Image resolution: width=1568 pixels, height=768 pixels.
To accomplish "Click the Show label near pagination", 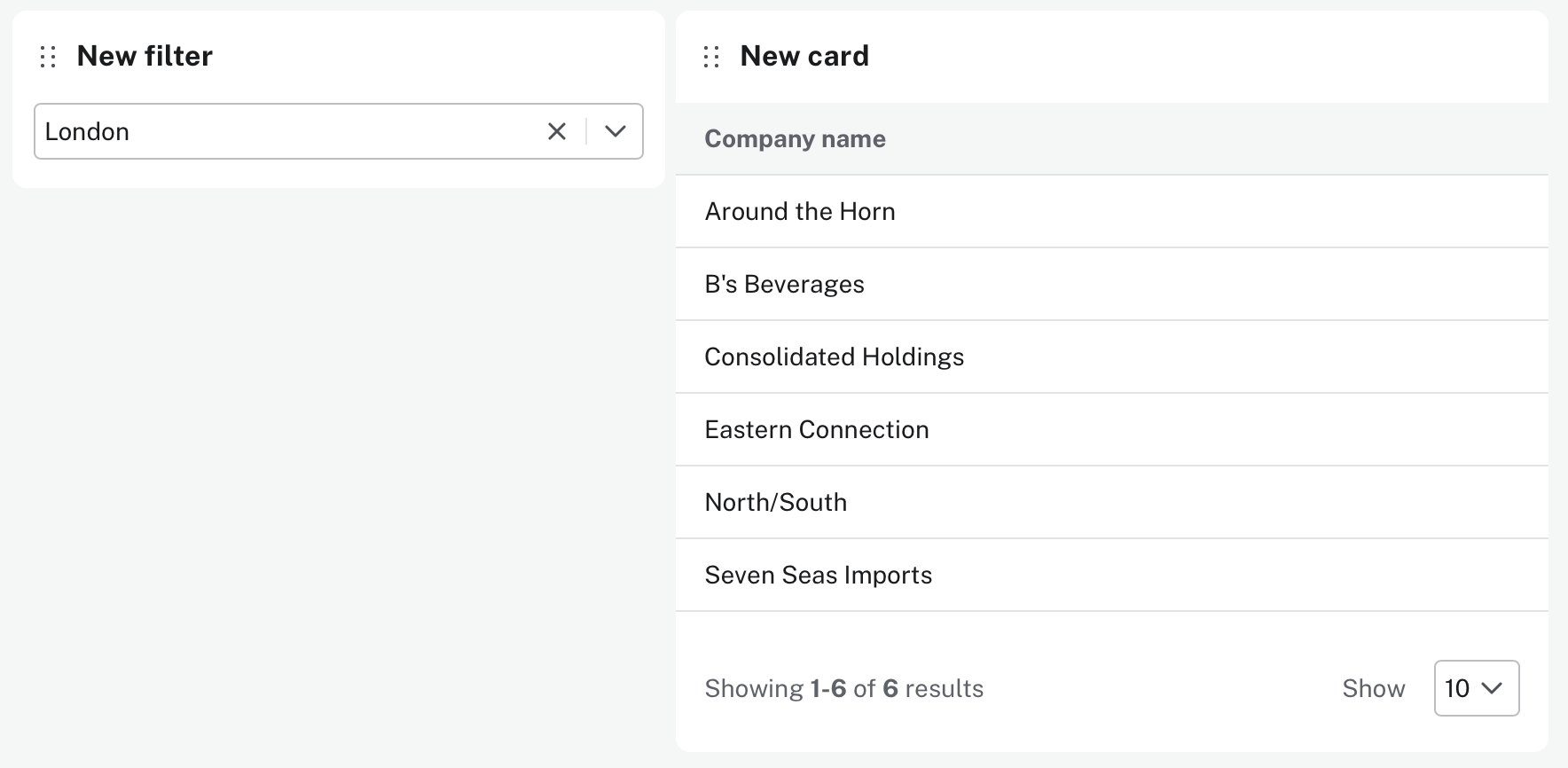I will (x=1373, y=688).
